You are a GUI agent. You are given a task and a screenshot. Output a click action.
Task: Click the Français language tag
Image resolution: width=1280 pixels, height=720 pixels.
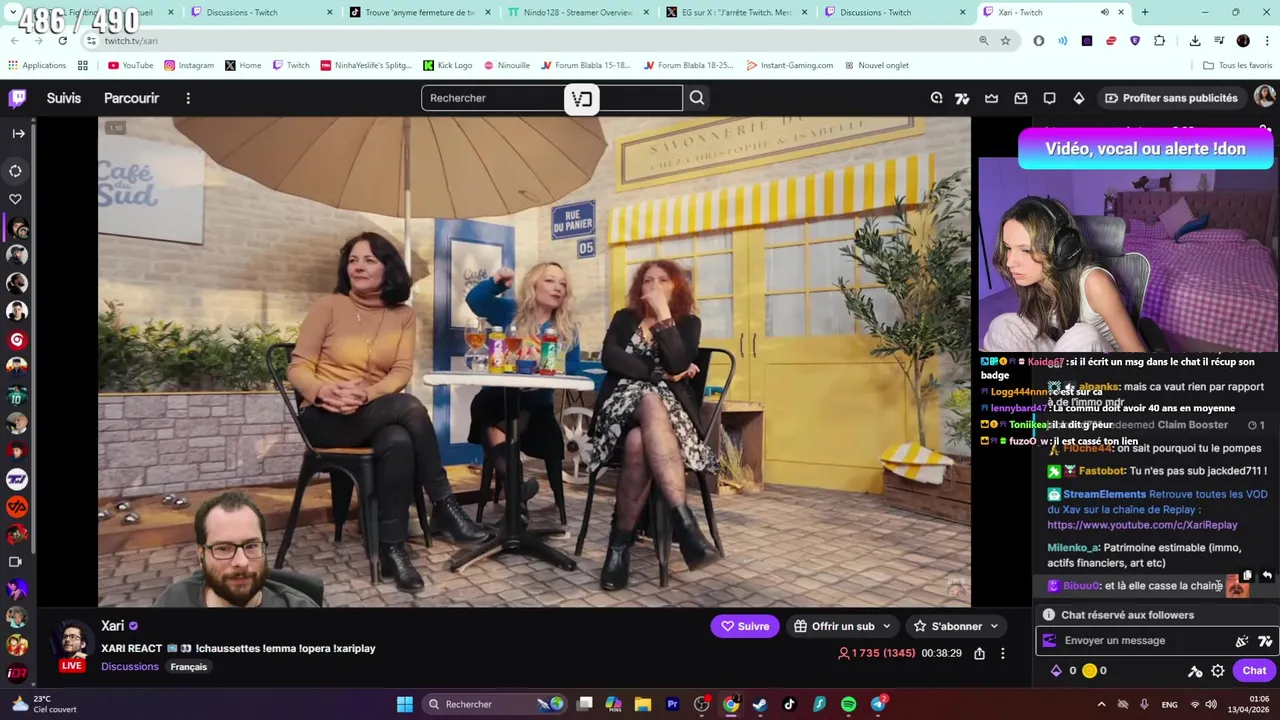click(x=188, y=667)
